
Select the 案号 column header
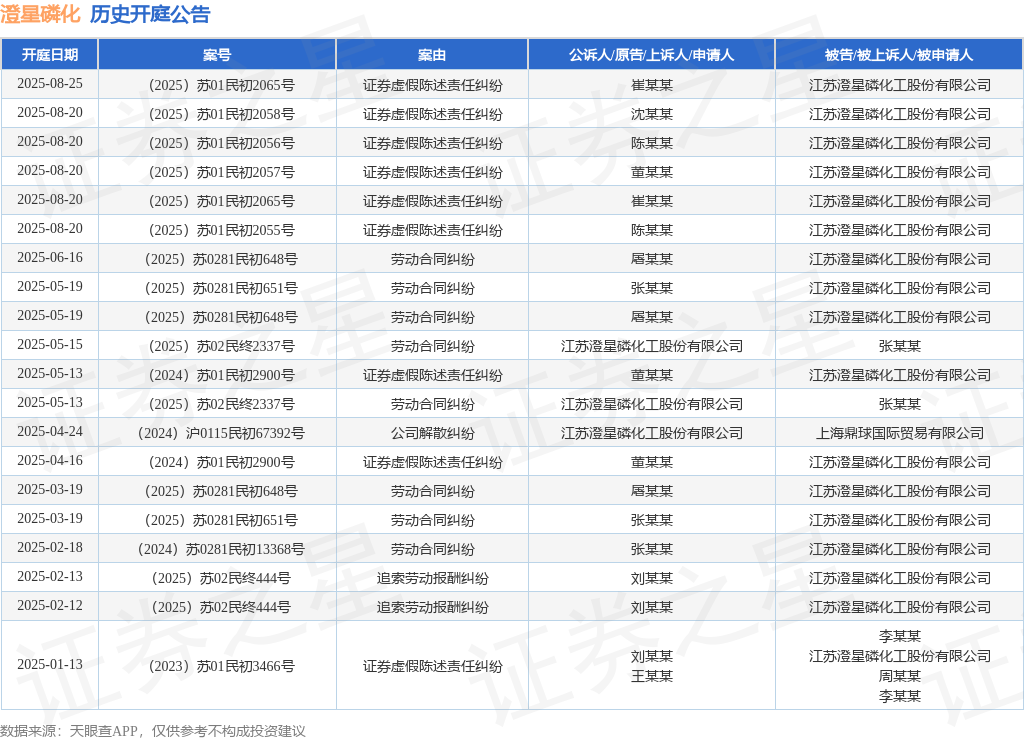[x=217, y=55]
